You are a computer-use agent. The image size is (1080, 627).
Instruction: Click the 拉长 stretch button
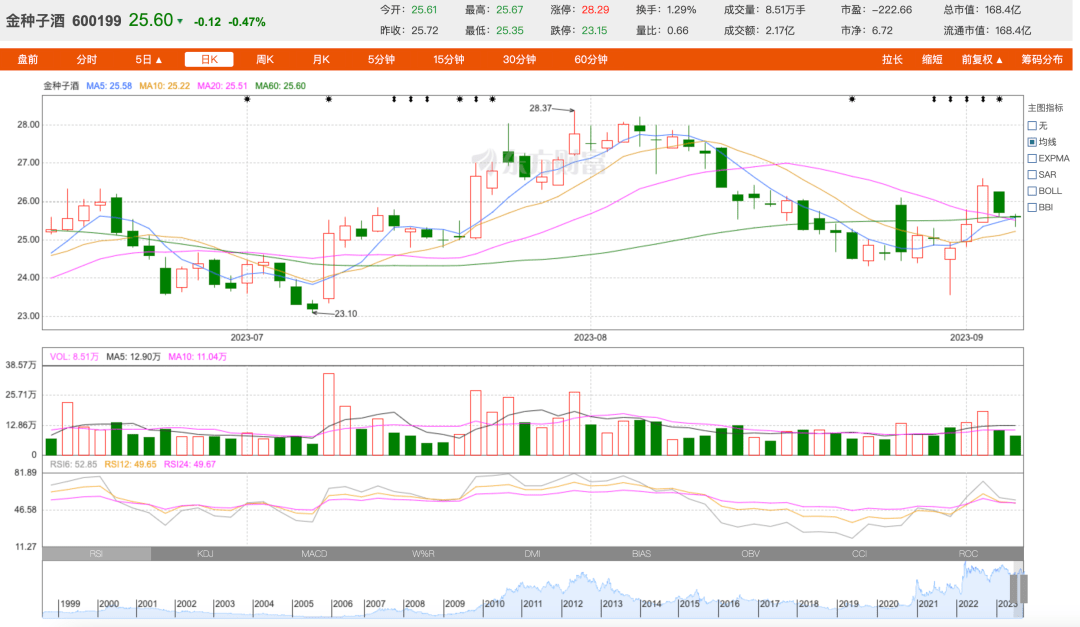point(892,59)
